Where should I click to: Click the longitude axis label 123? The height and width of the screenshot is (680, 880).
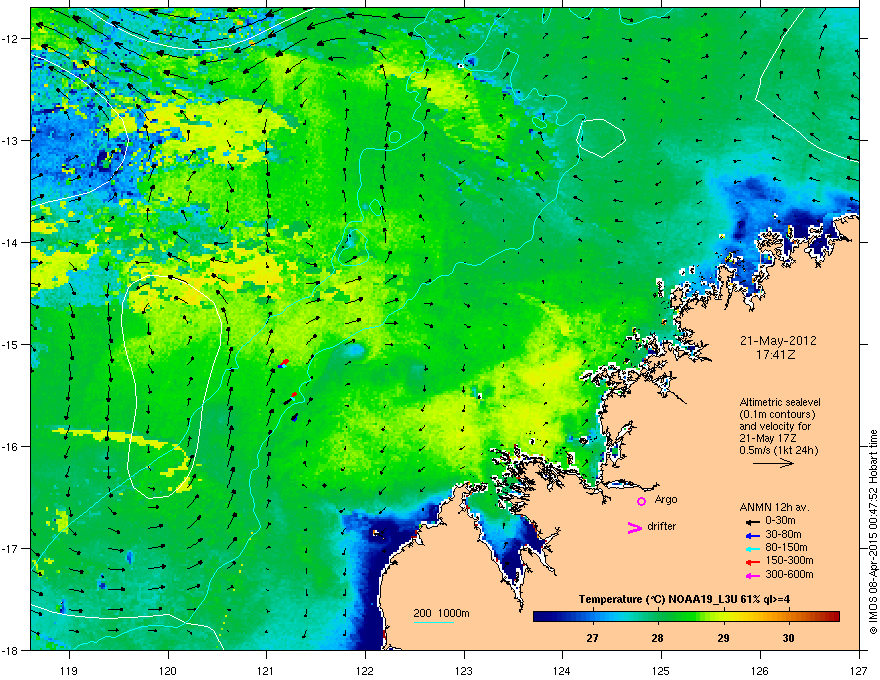[x=464, y=670]
